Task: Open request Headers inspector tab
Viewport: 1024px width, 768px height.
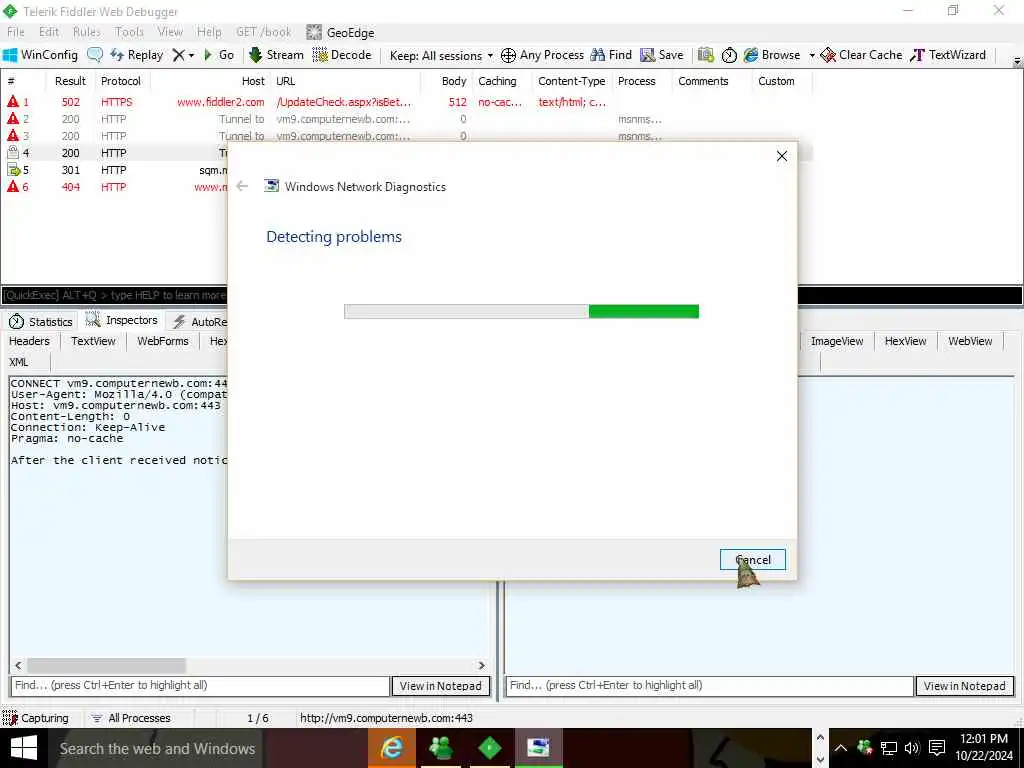Action: (29, 341)
